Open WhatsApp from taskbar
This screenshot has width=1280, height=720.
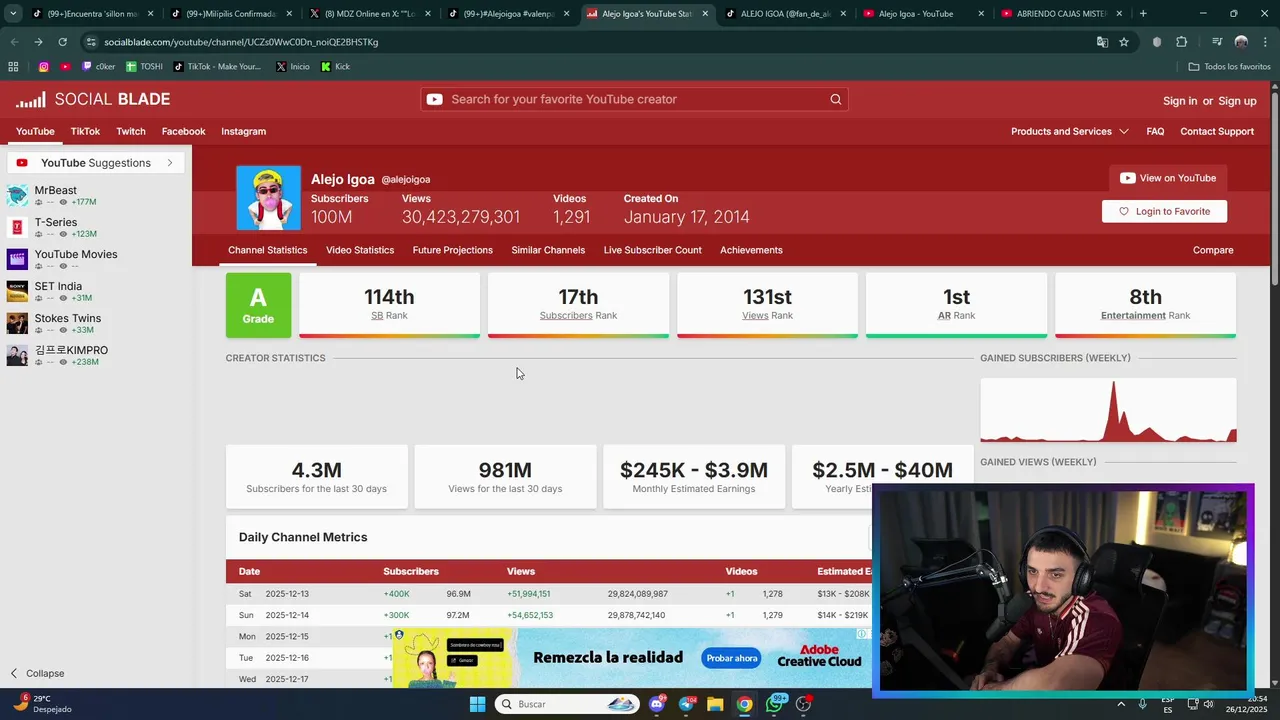pyautogui.click(x=774, y=704)
